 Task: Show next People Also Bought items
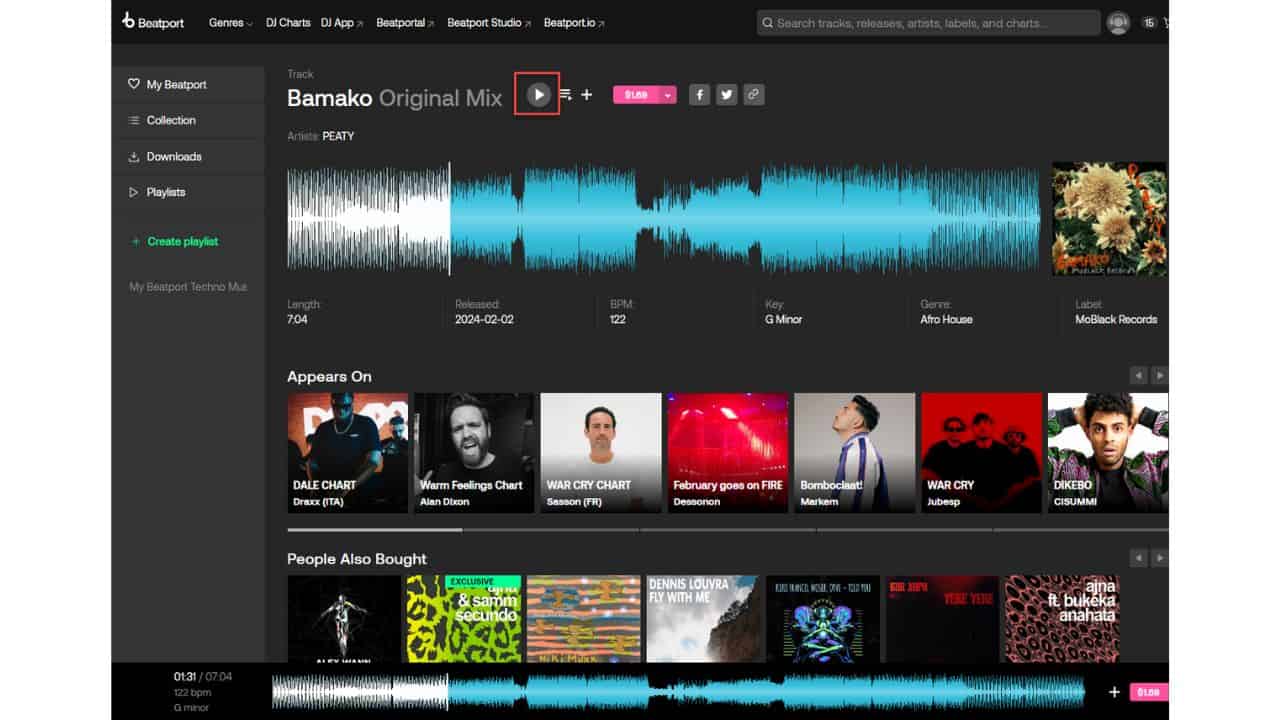click(x=1159, y=558)
